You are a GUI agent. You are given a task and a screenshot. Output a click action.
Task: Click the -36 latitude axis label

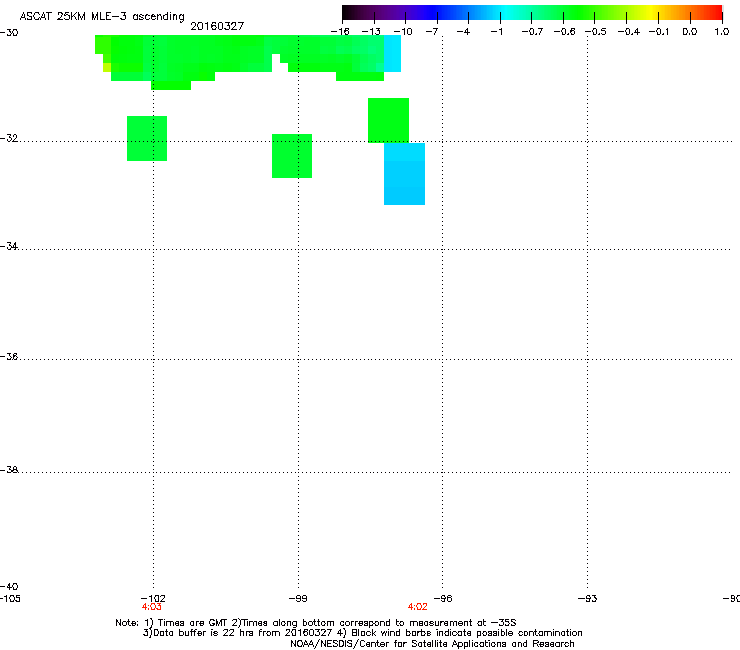(x=9, y=356)
